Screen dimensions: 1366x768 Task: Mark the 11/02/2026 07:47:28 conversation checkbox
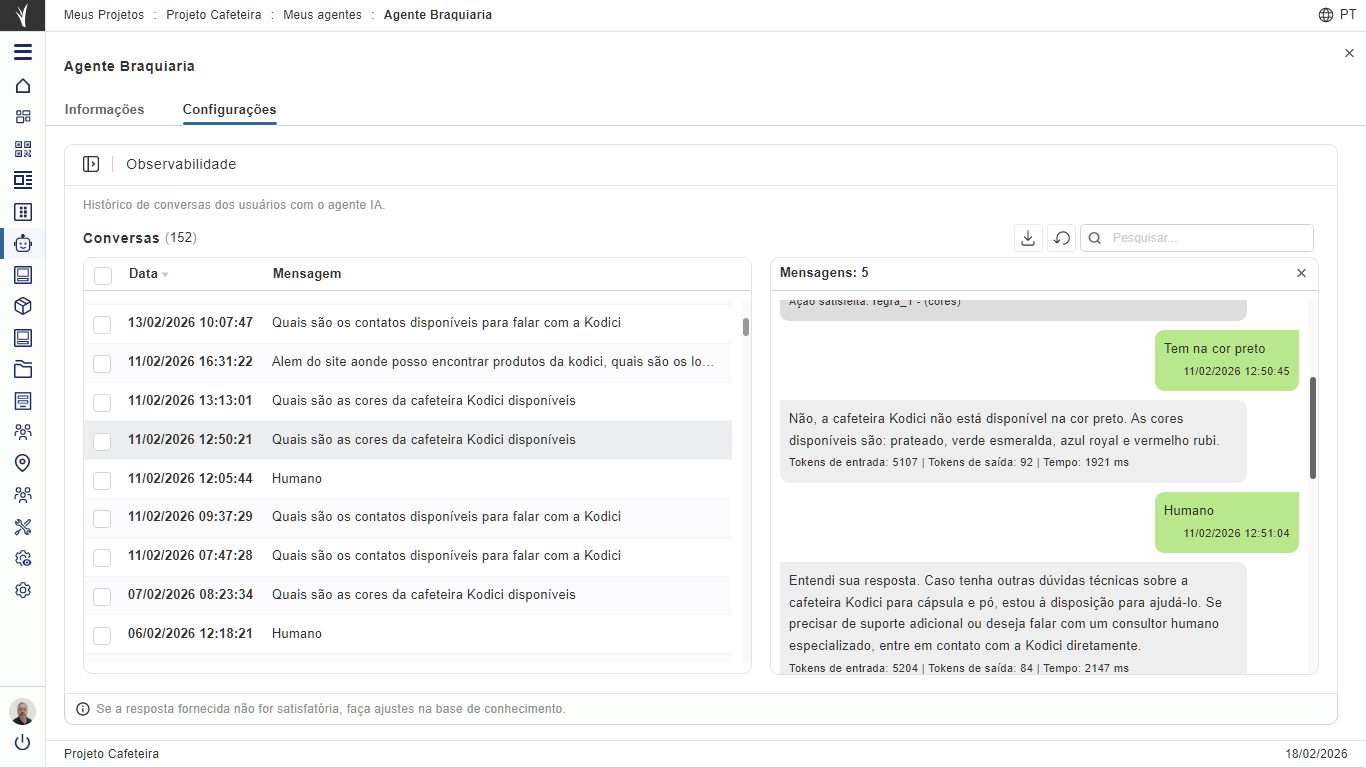[x=102, y=557]
